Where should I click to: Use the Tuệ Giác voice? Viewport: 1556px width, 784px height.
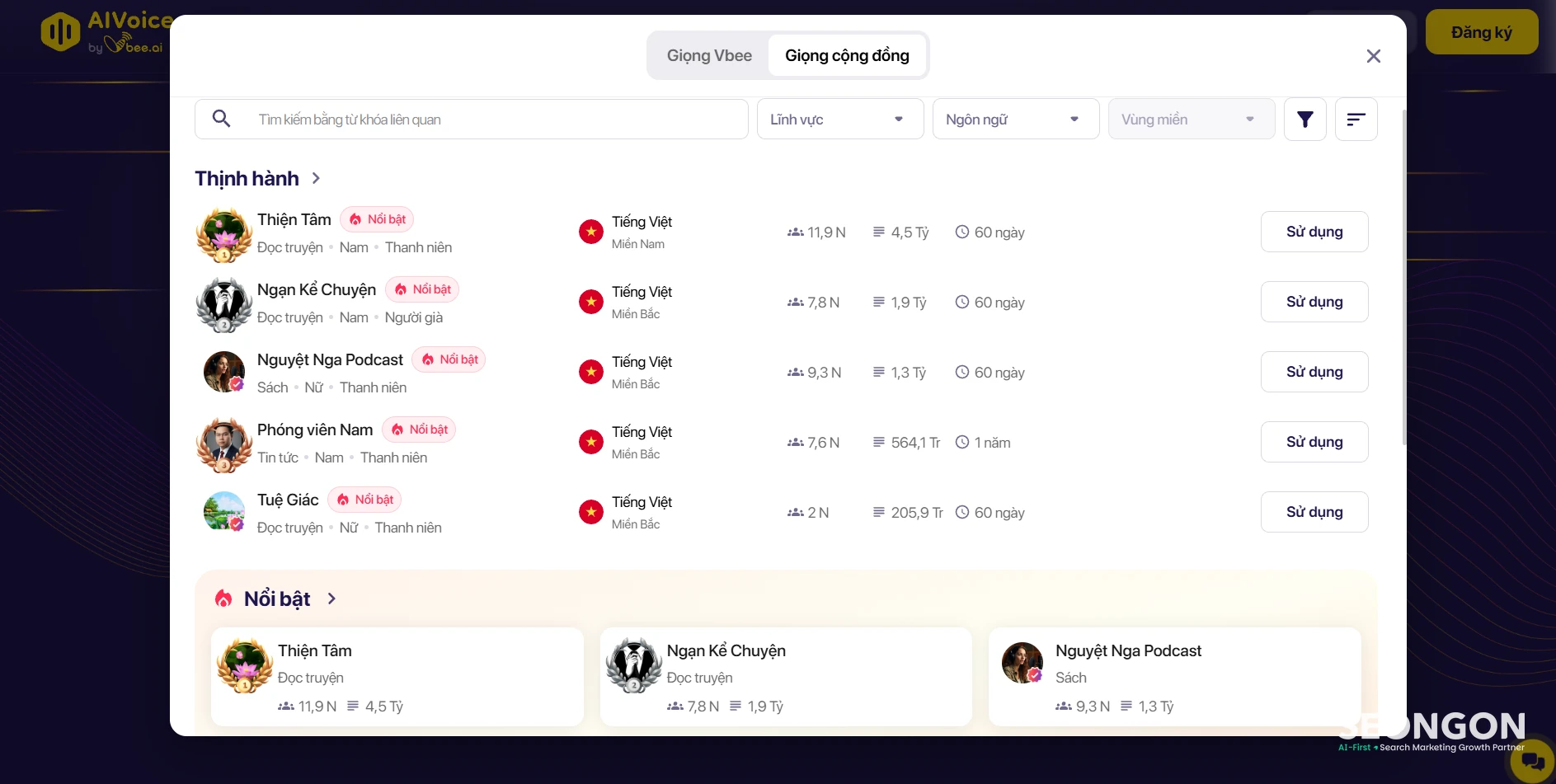pos(1314,512)
